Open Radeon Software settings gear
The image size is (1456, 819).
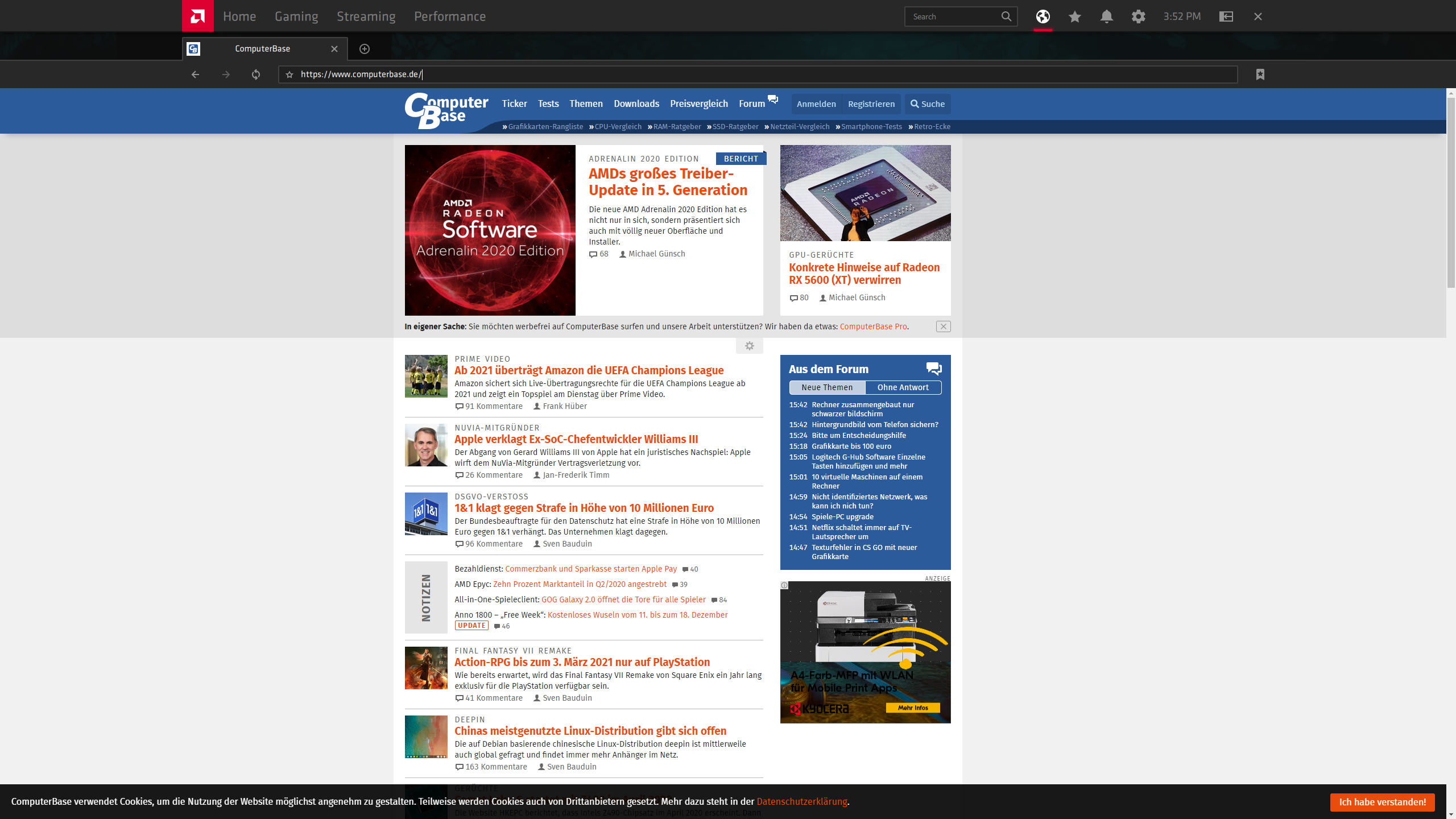pos(1138,16)
